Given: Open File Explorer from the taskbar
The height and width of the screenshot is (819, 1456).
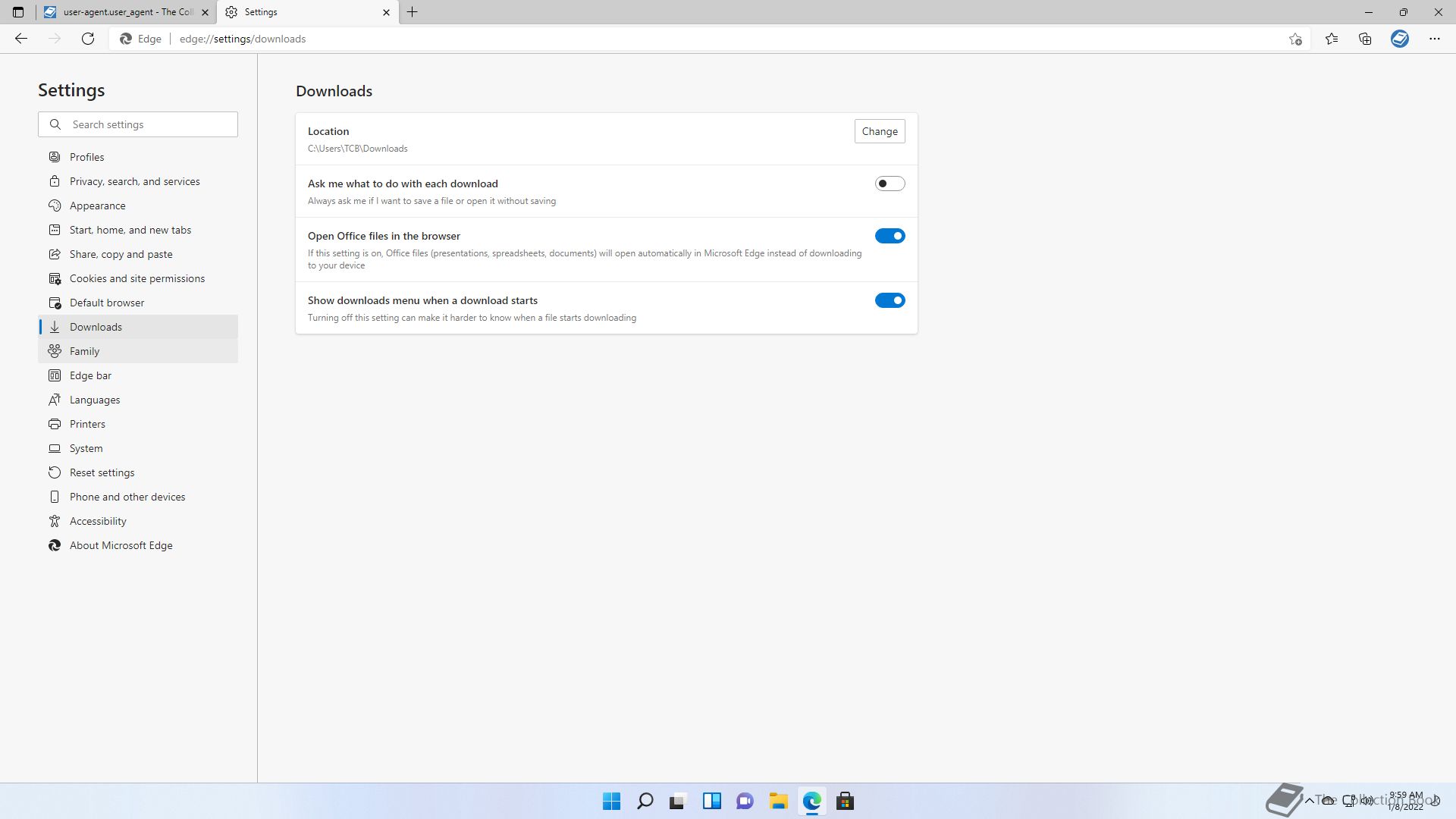Looking at the screenshot, I should (778, 801).
